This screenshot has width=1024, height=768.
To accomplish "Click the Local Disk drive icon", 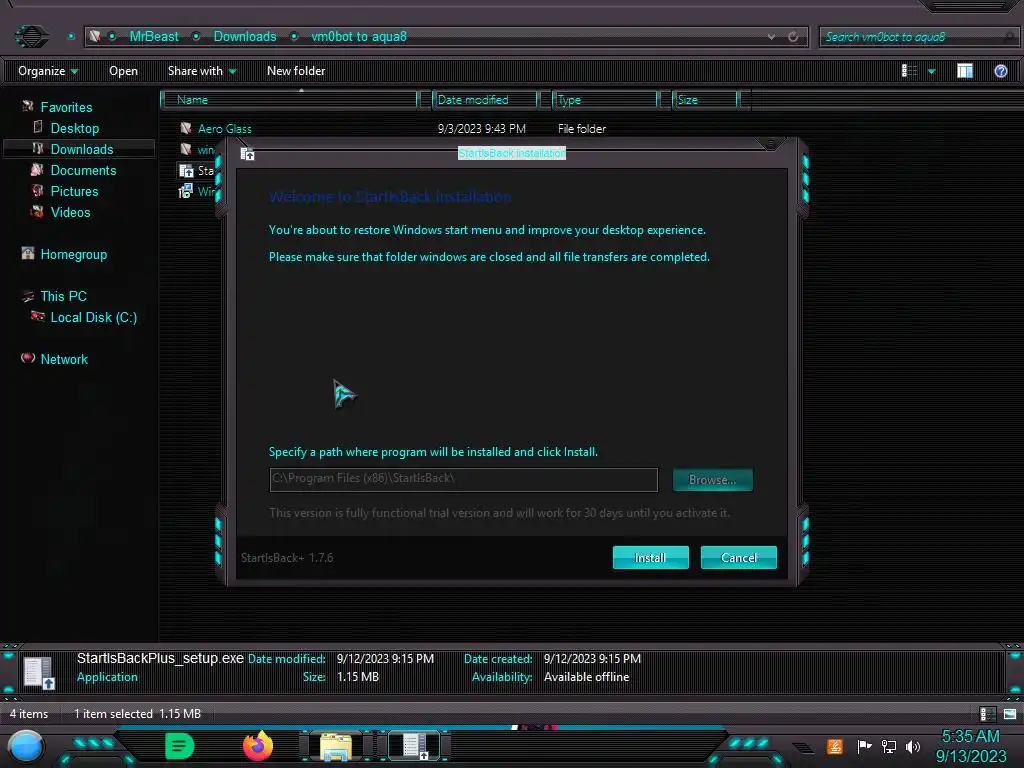I will tap(38, 316).
